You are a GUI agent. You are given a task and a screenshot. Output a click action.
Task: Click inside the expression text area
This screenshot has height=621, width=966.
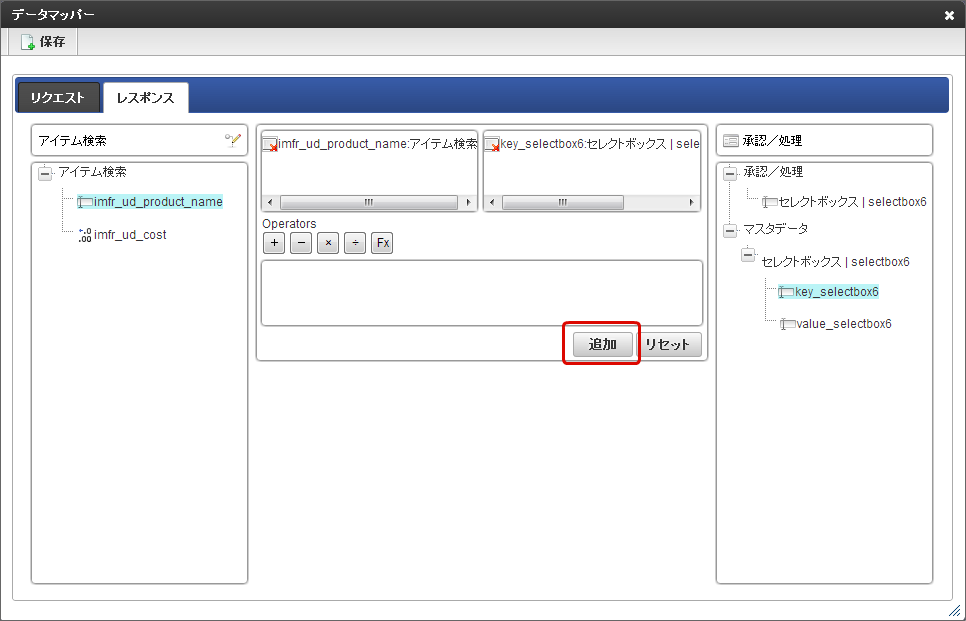482,293
